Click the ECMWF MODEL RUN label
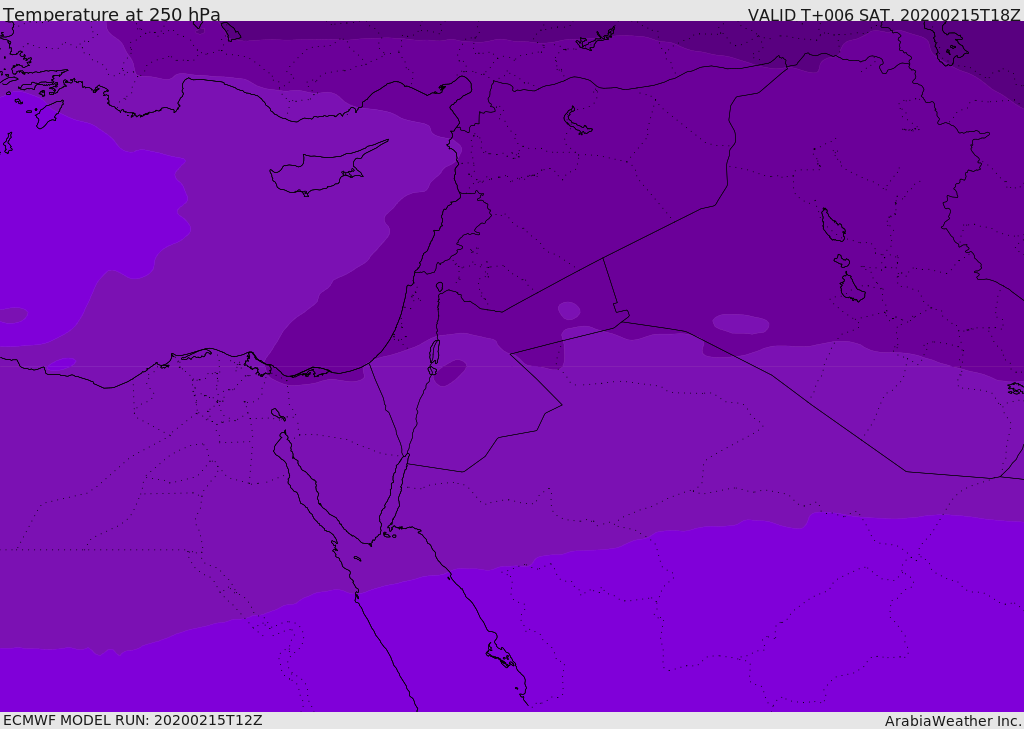 [x=132, y=720]
